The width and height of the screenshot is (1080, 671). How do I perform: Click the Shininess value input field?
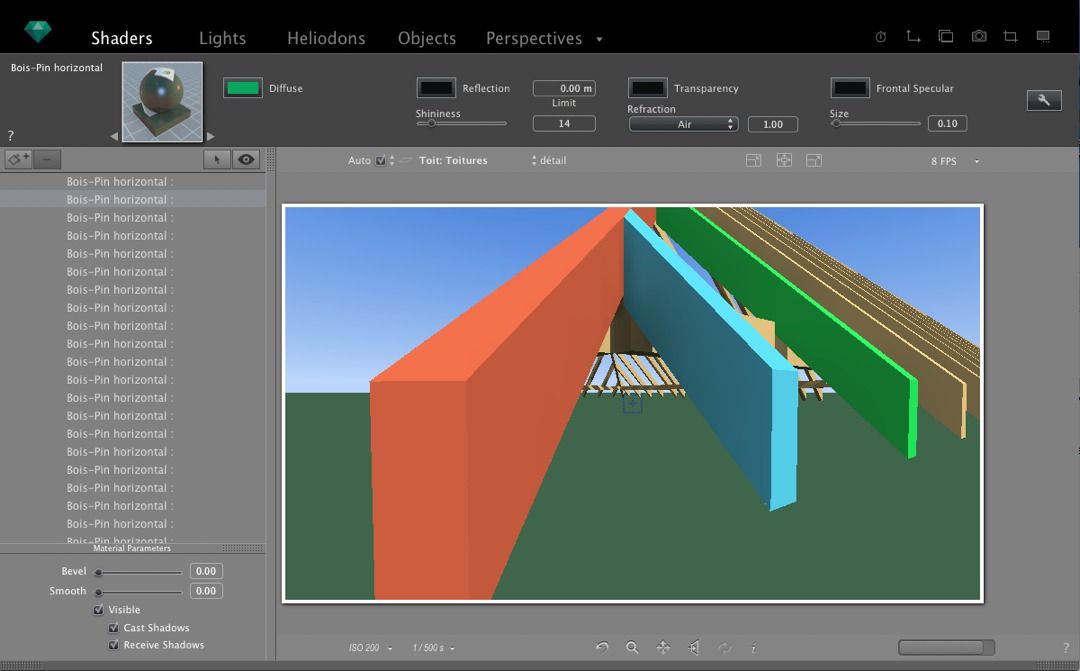pos(564,124)
